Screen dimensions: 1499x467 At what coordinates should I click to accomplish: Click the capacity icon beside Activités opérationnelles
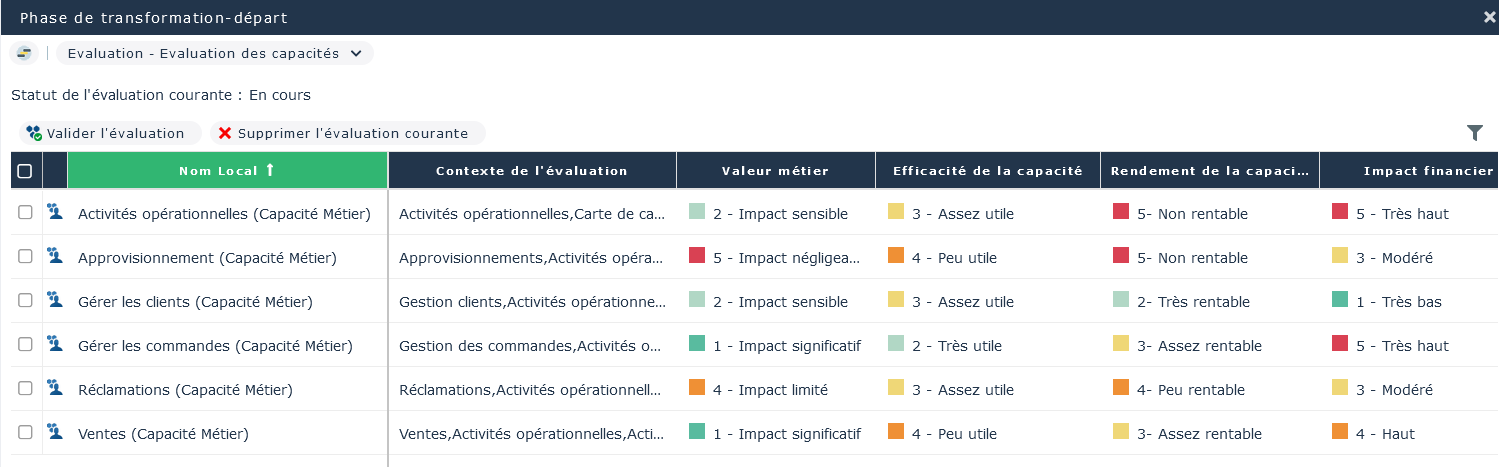point(55,212)
